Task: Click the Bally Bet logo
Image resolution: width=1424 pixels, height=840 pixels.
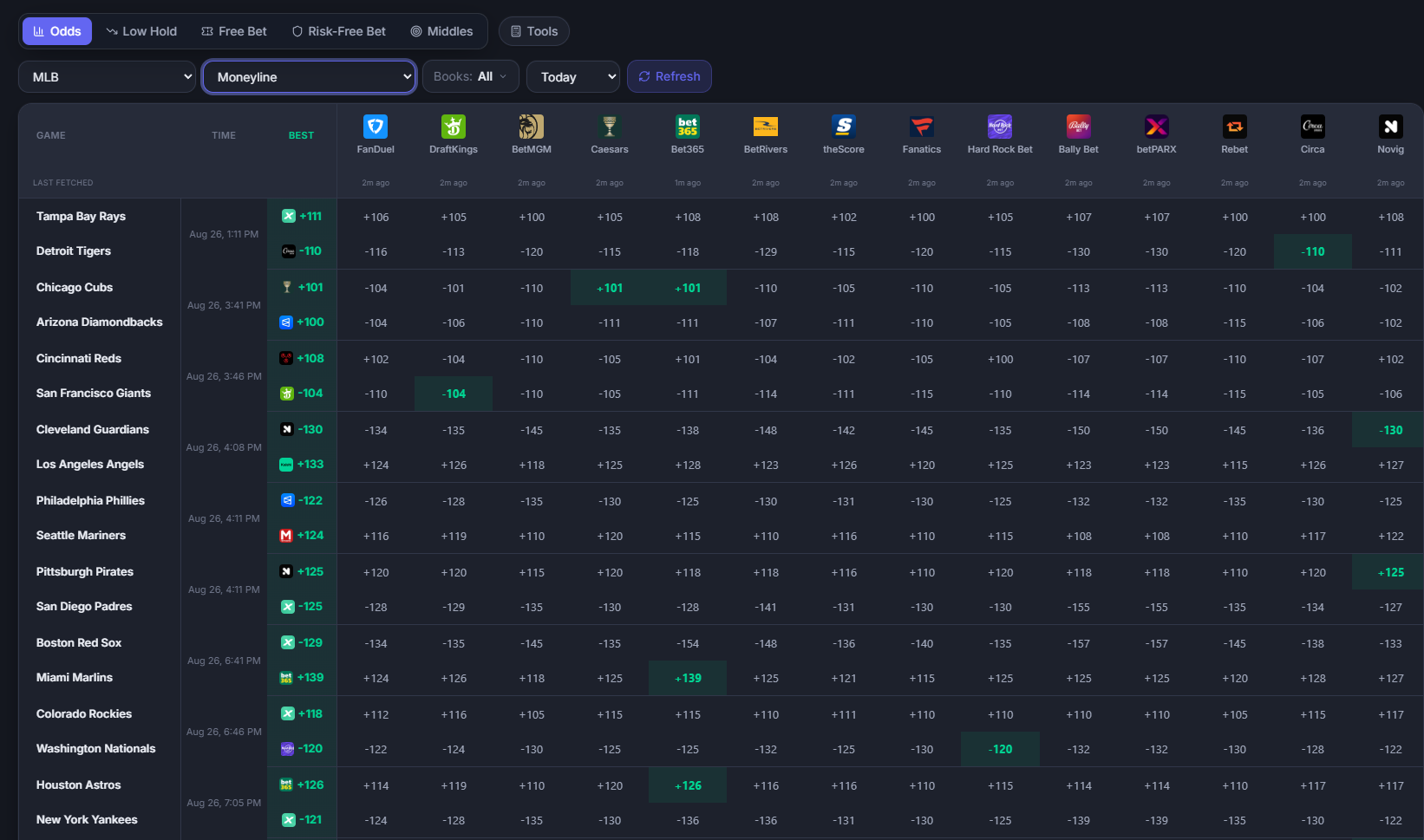Action: pyautogui.click(x=1079, y=127)
